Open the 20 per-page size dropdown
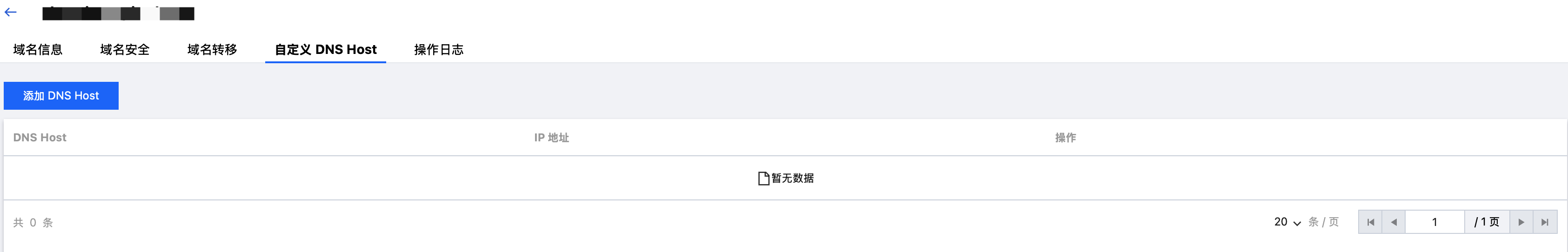This screenshot has width=1568, height=252. point(1287,222)
